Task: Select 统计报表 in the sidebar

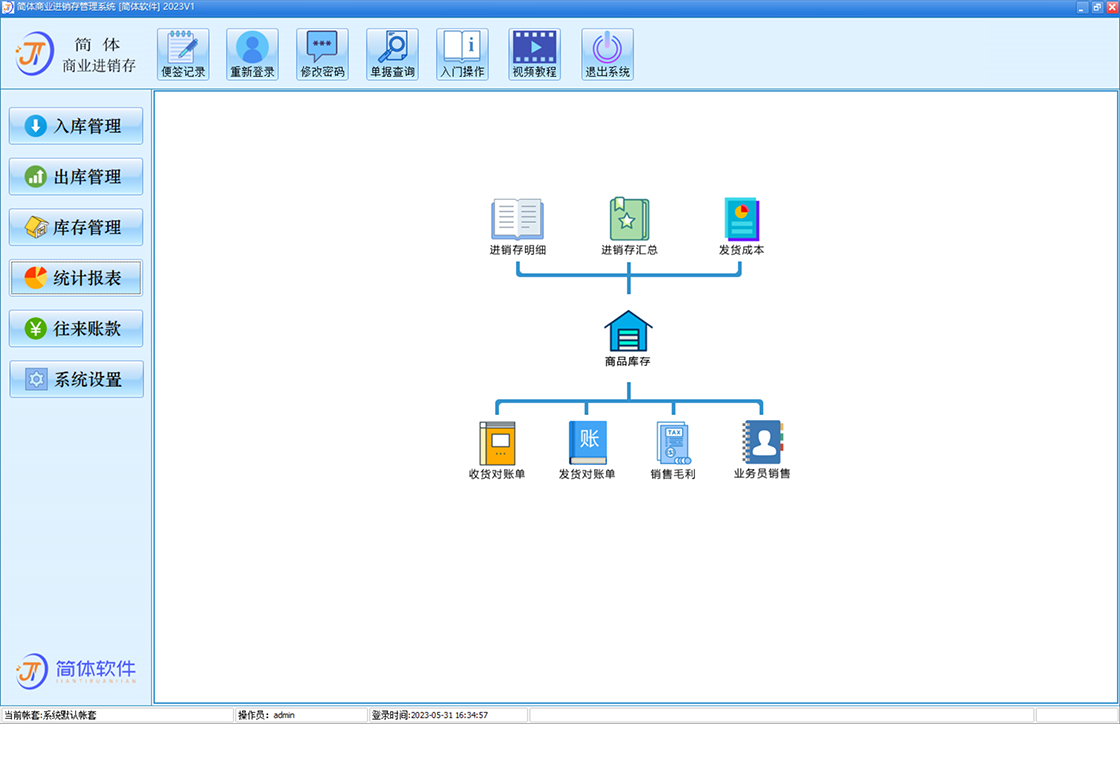Action: click(76, 278)
